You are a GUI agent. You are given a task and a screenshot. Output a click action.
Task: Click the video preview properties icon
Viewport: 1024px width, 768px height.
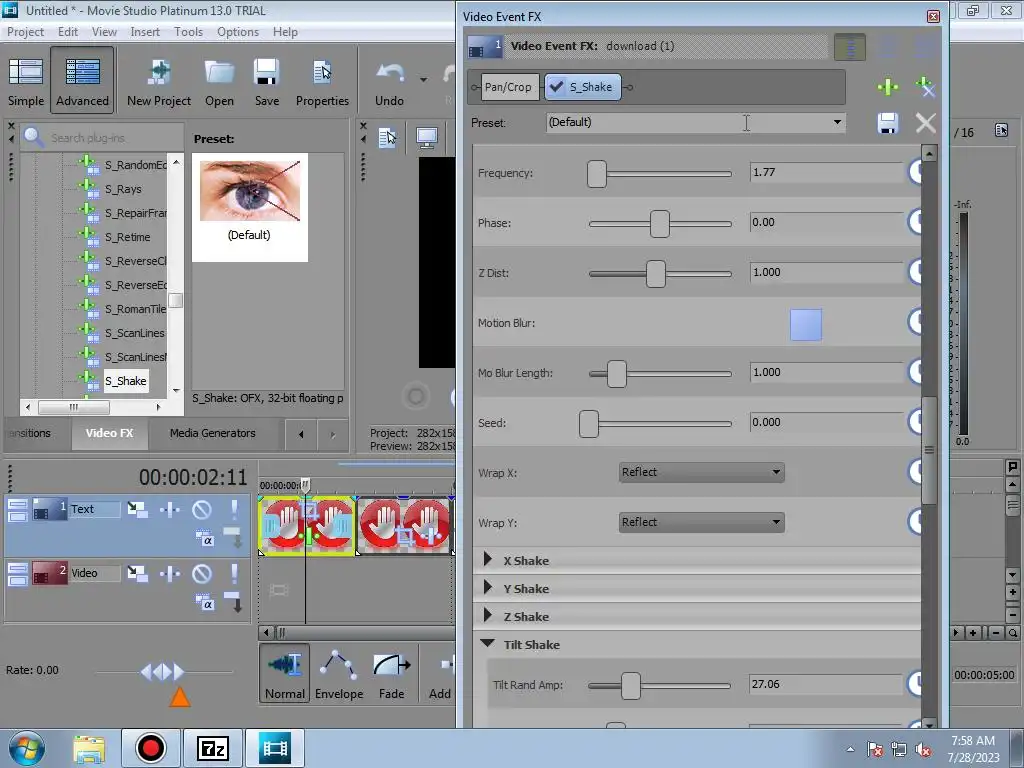pos(388,138)
